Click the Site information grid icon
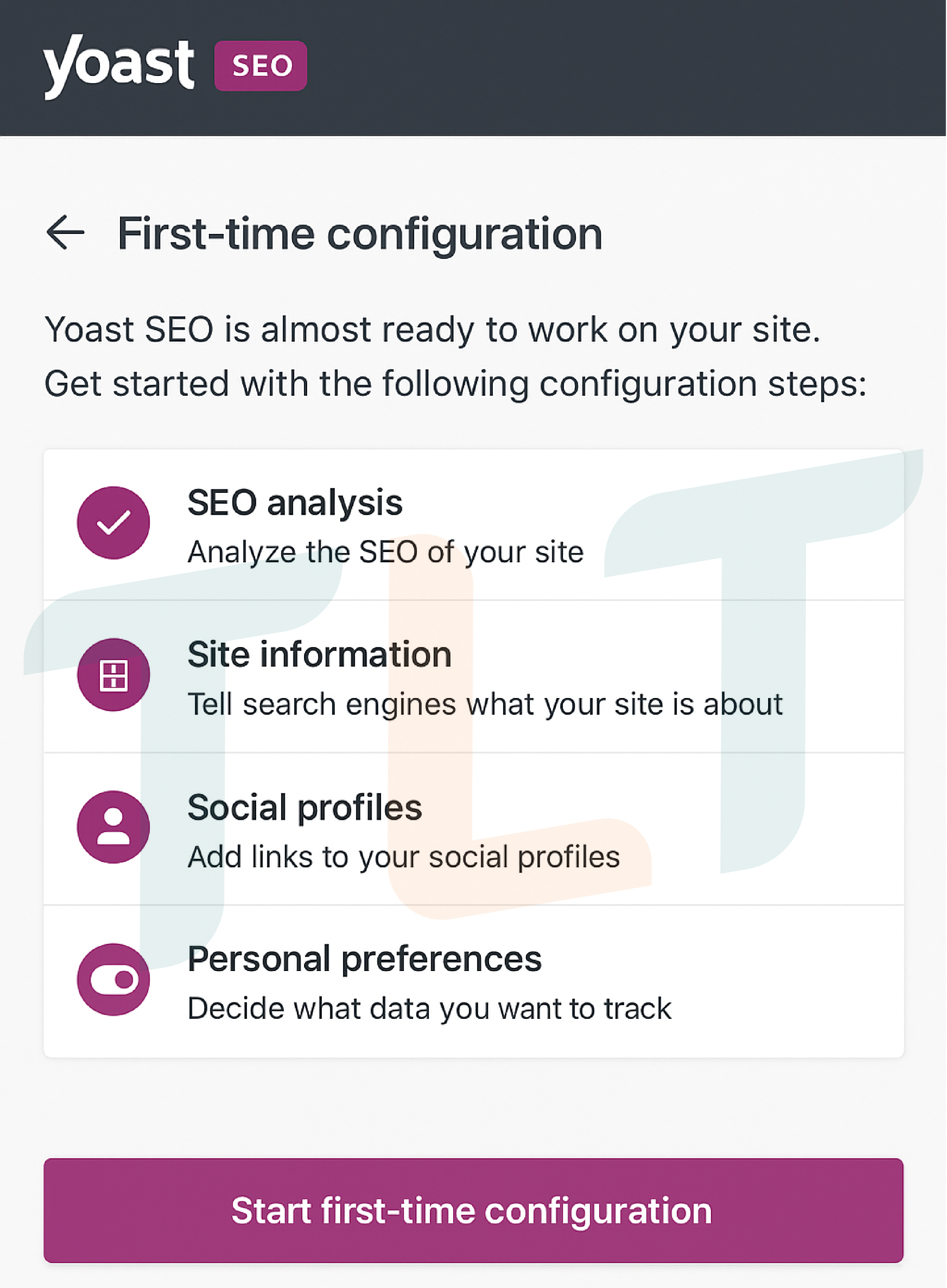 pyautogui.click(x=114, y=675)
